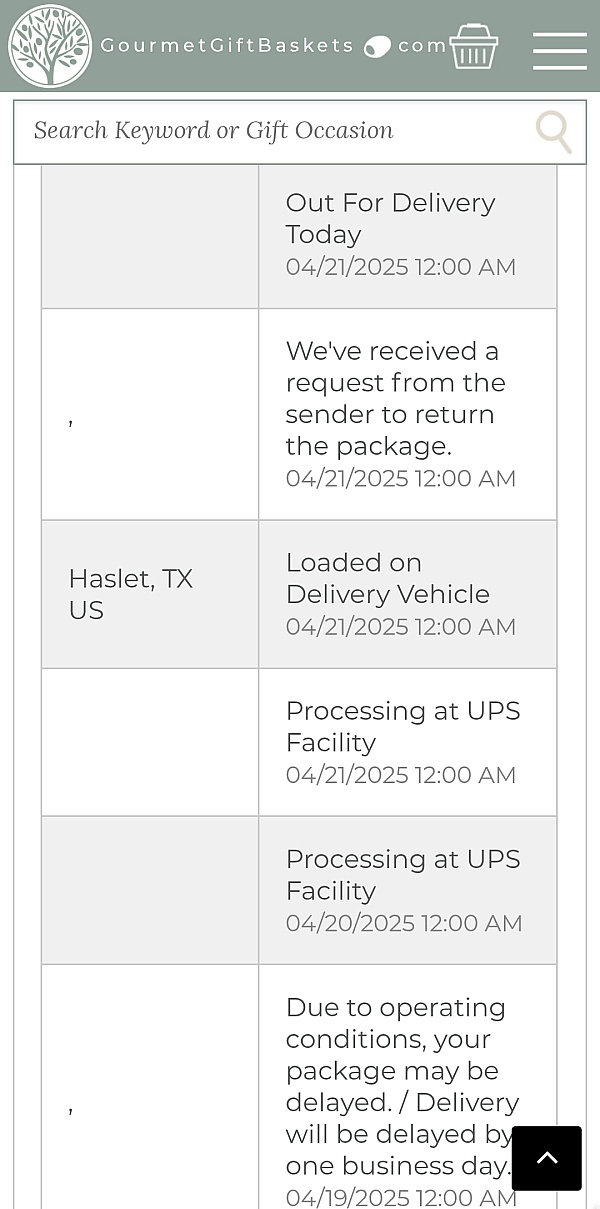Click the tree logo icon
This screenshot has width=600, height=1209.
(50, 46)
